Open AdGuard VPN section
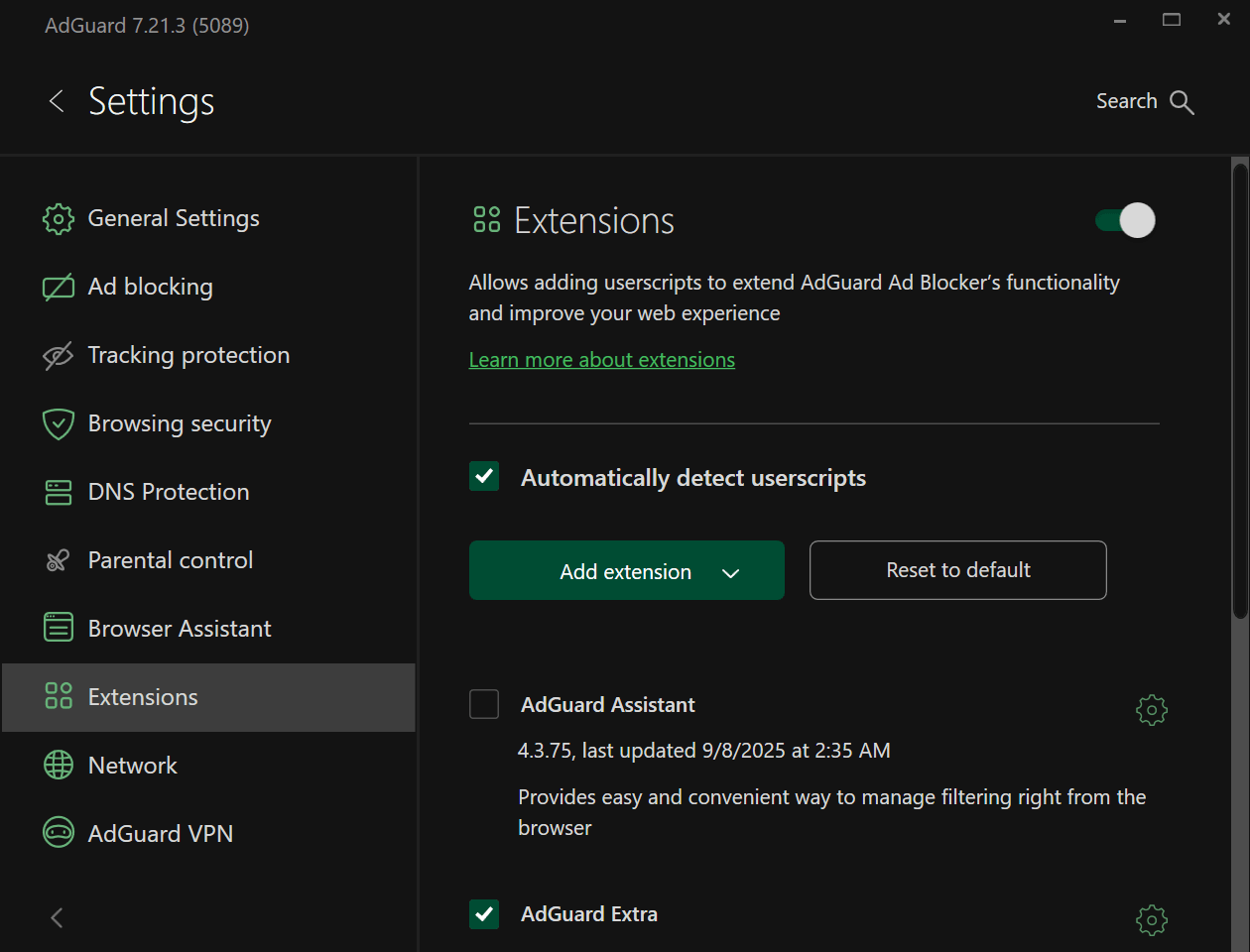 (x=208, y=835)
